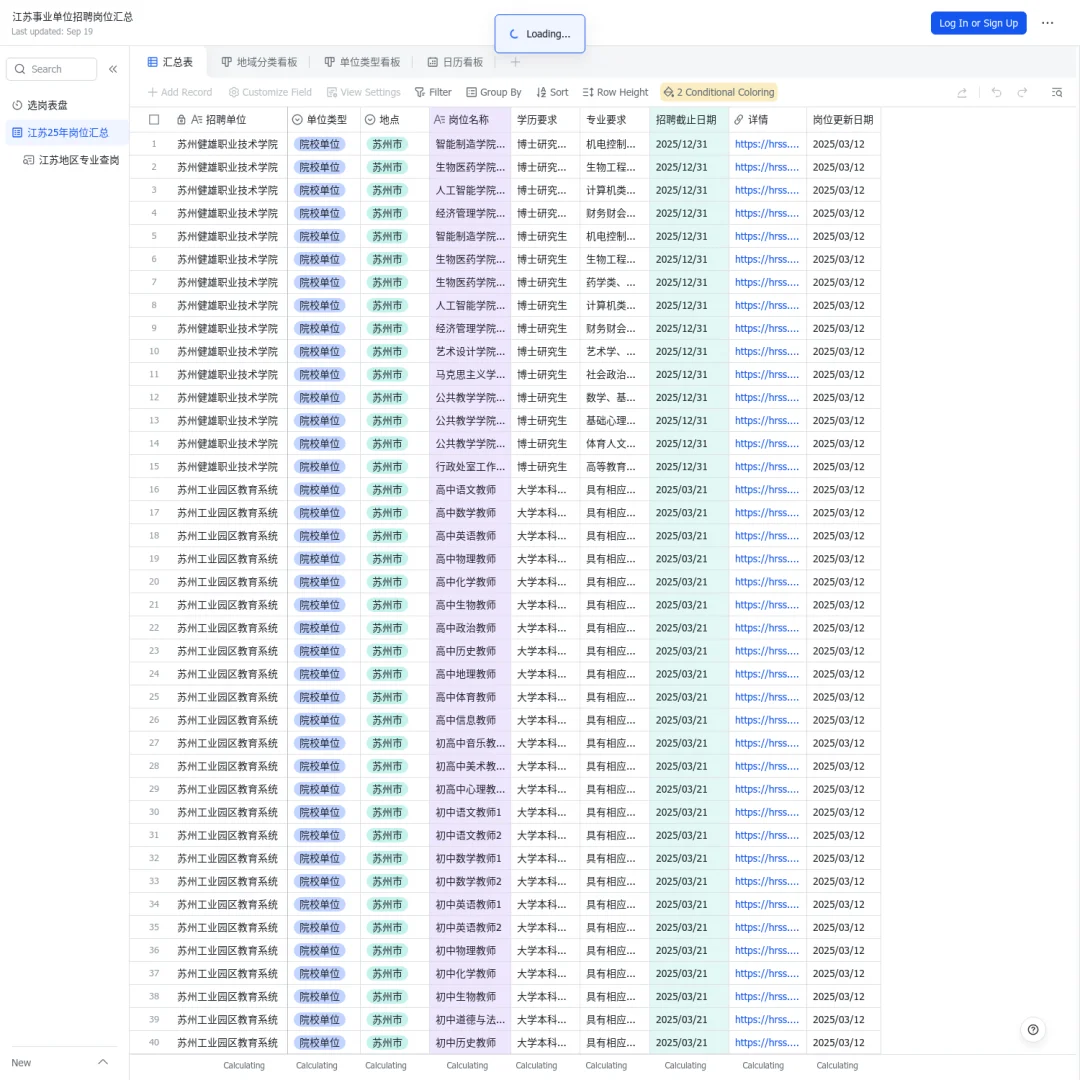Expand the New menu chevron at bottom-left

[x=103, y=1062]
